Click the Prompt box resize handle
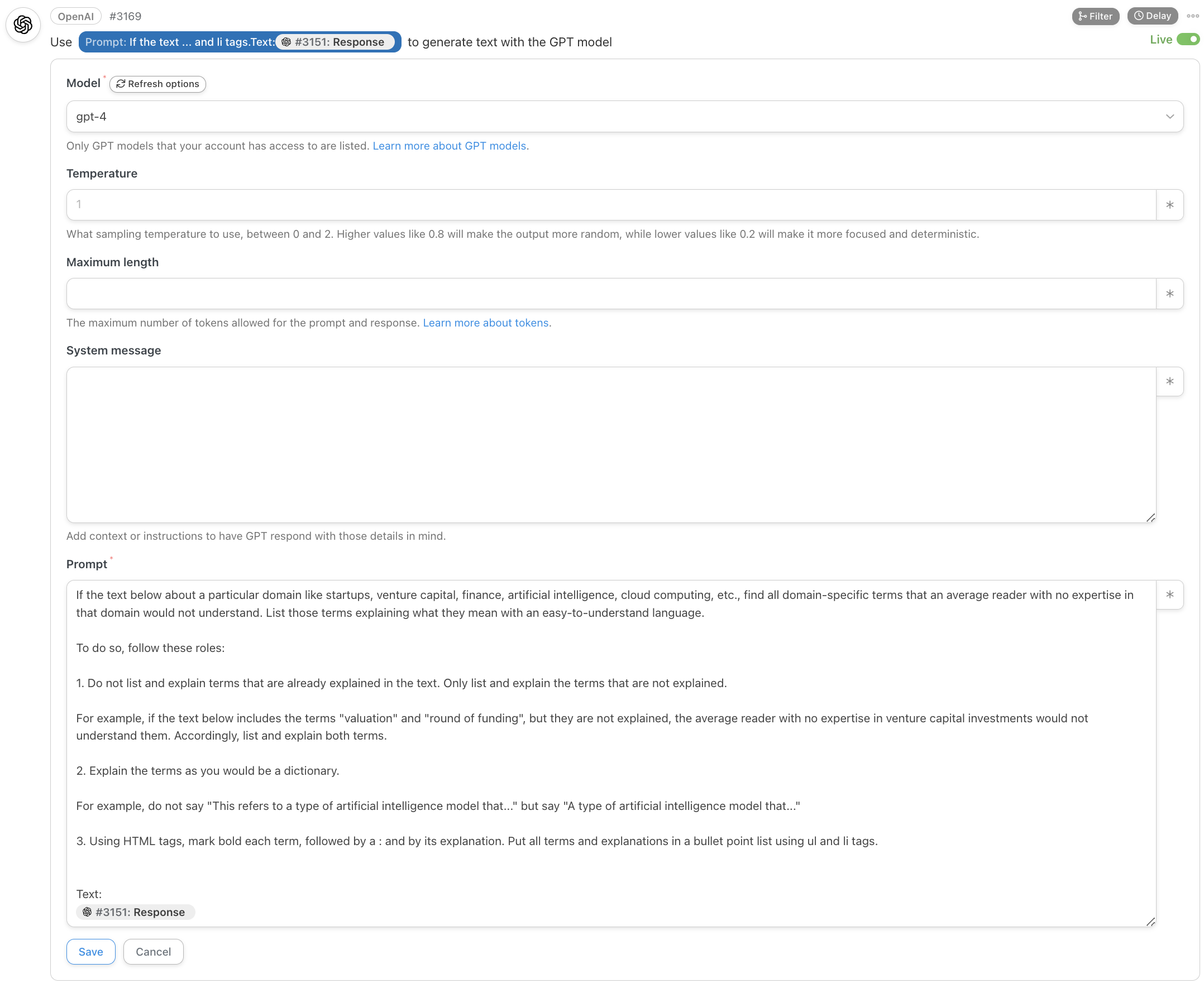1204x988 pixels. [x=1150, y=922]
